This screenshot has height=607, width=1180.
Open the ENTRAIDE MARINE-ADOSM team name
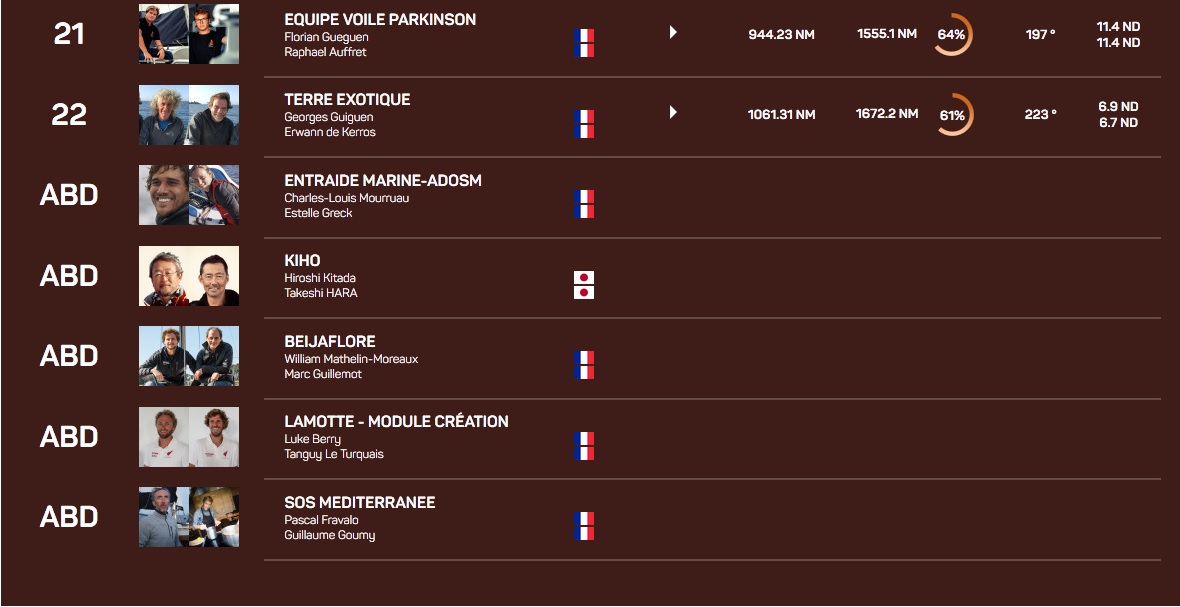(x=383, y=181)
